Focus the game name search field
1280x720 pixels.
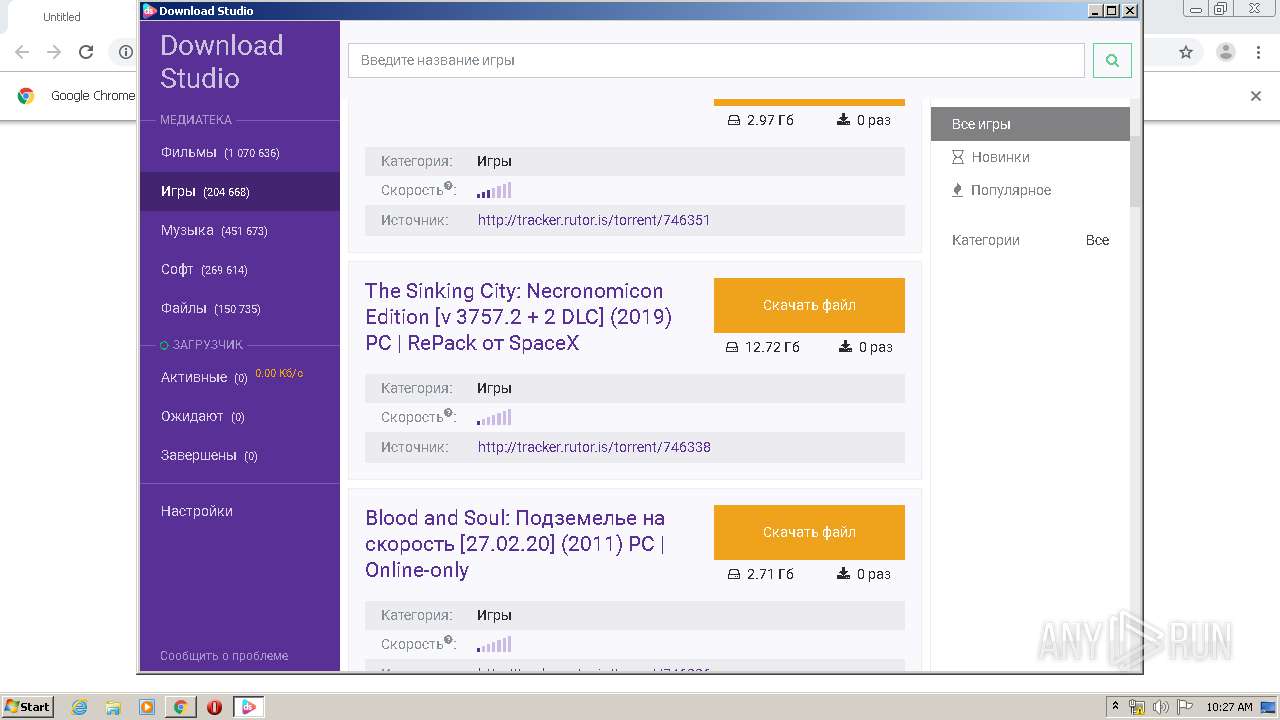[x=716, y=60]
